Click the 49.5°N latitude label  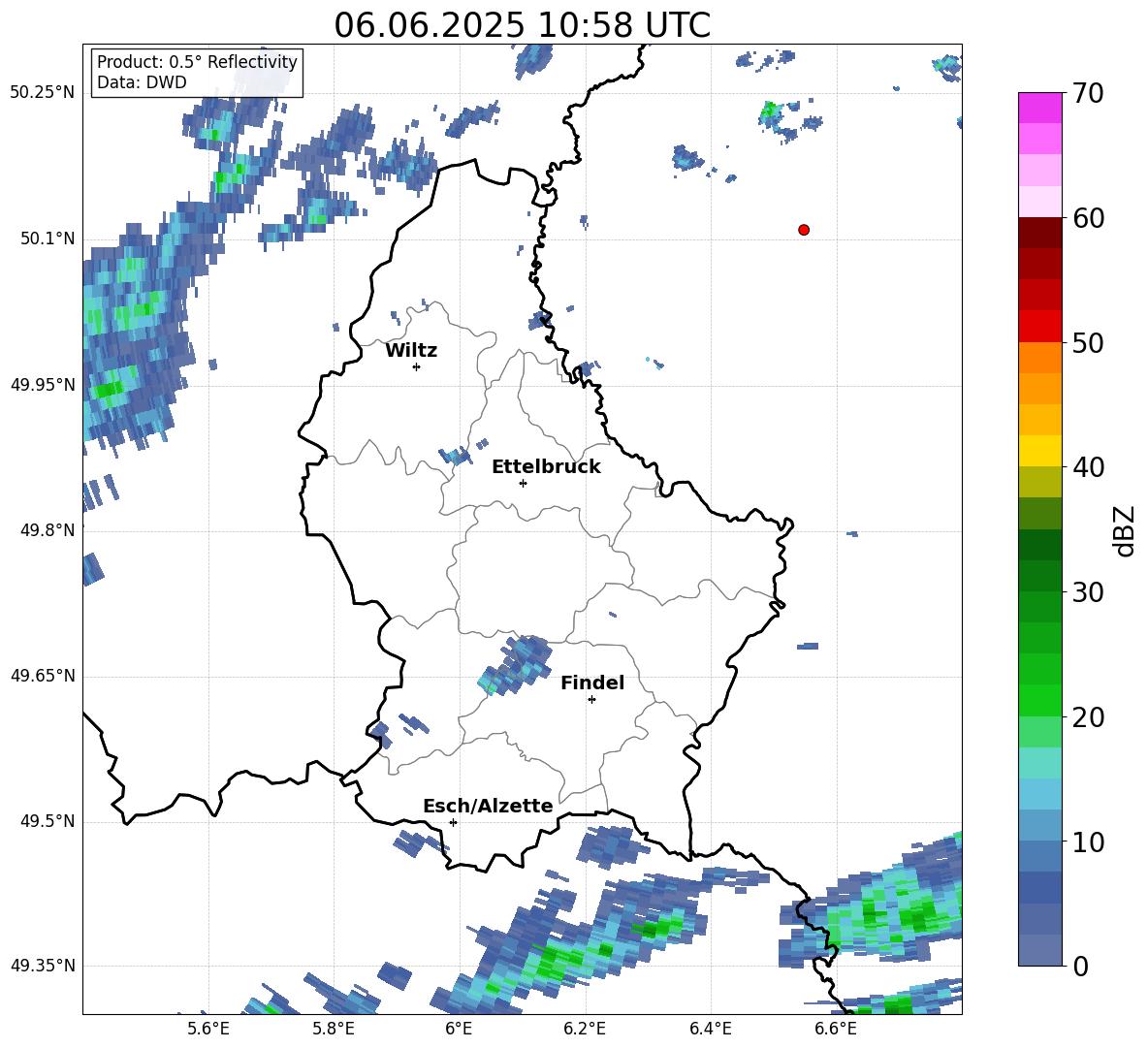[x=48, y=821]
